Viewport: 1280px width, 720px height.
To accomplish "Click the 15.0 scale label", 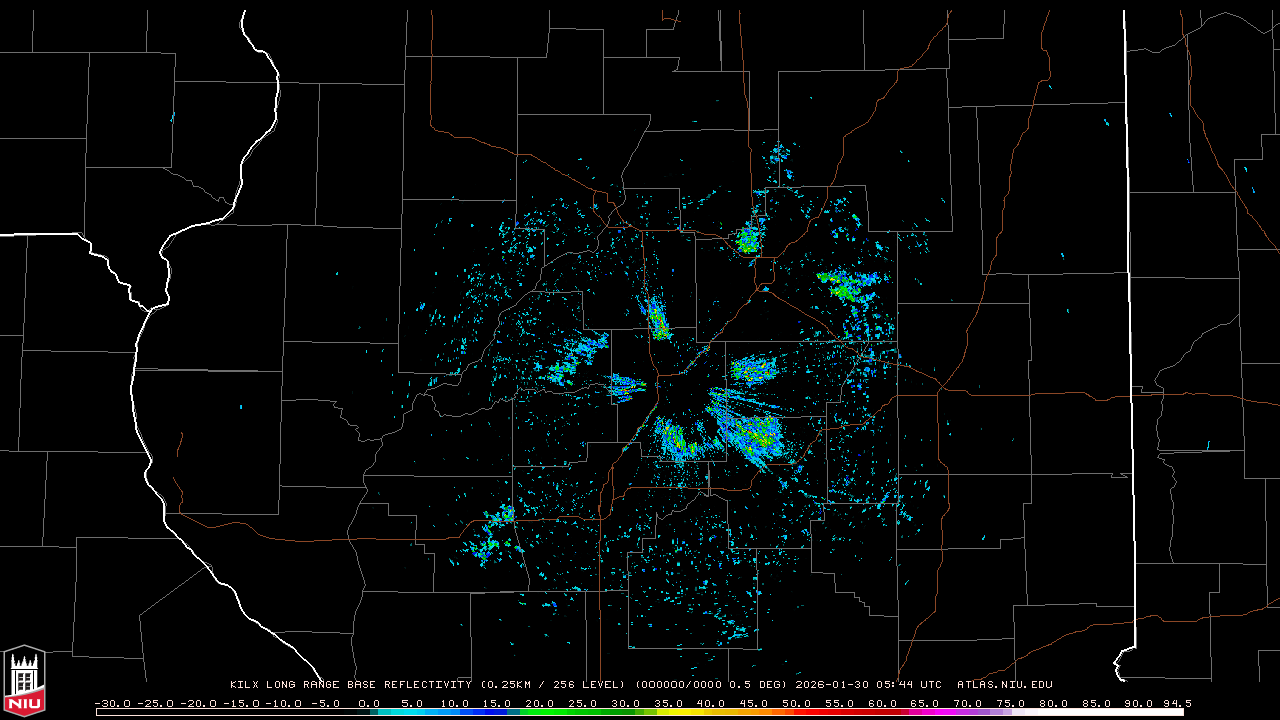I will coord(498,703).
